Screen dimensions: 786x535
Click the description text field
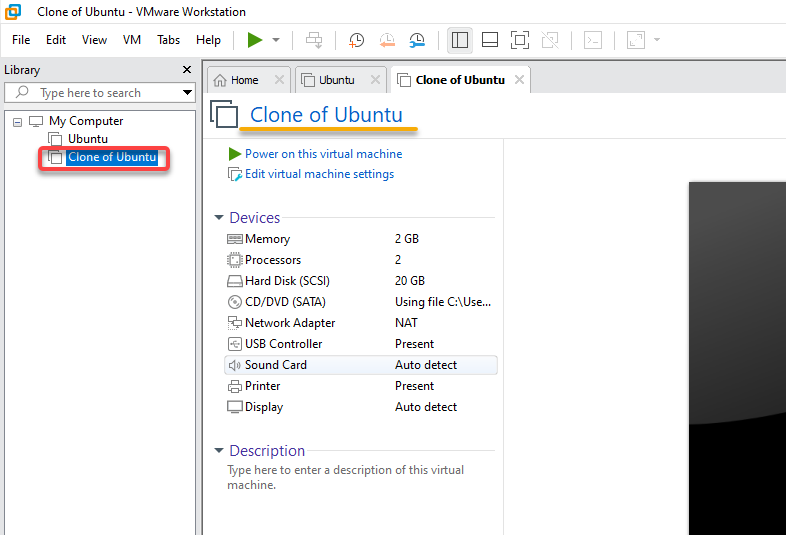click(x=345, y=477)
